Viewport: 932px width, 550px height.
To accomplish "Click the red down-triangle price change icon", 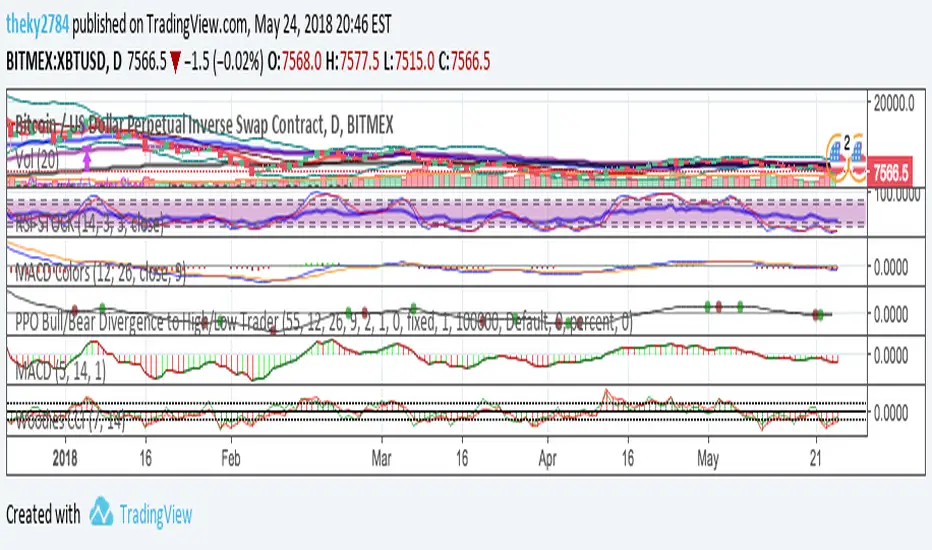I will pos(175,62).
